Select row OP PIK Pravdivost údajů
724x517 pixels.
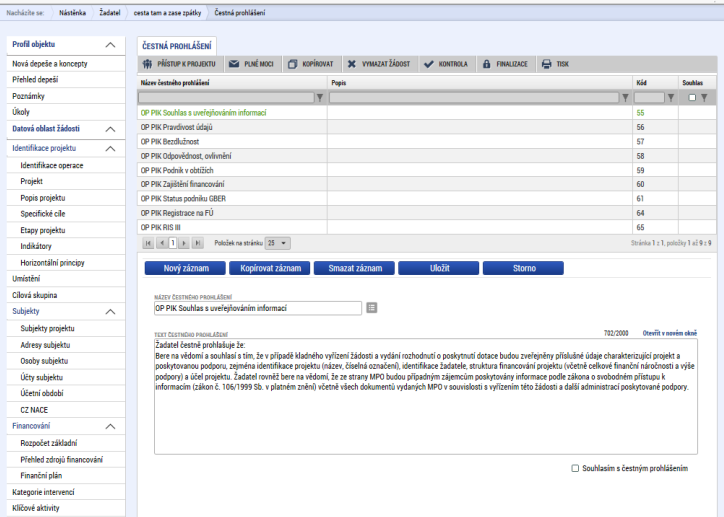427,127
